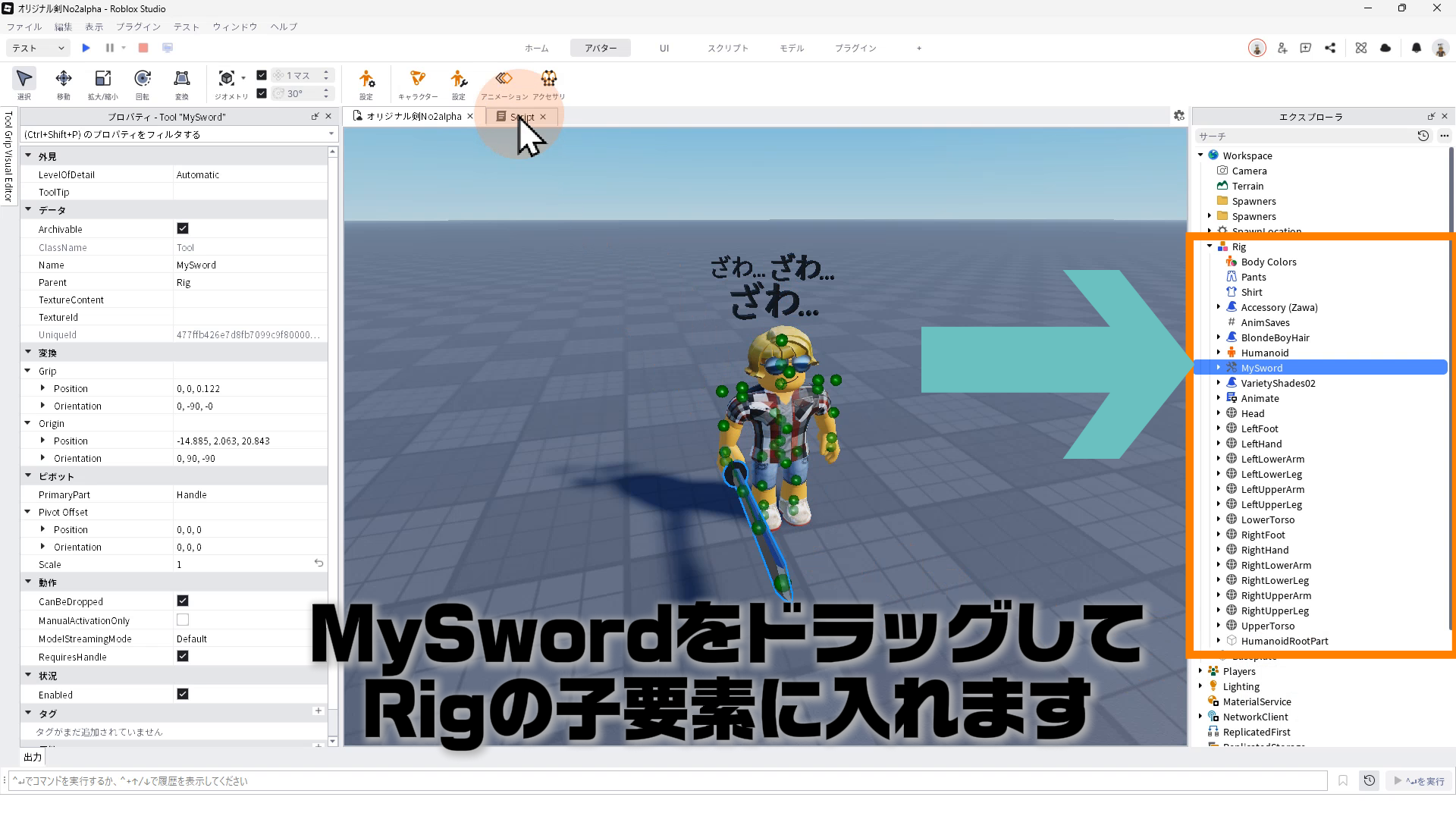The height and width of the screenshot is (819, 1456).
Task: Uncheck the CanBeDropped checkbox
Action: (x=183, y=601)
